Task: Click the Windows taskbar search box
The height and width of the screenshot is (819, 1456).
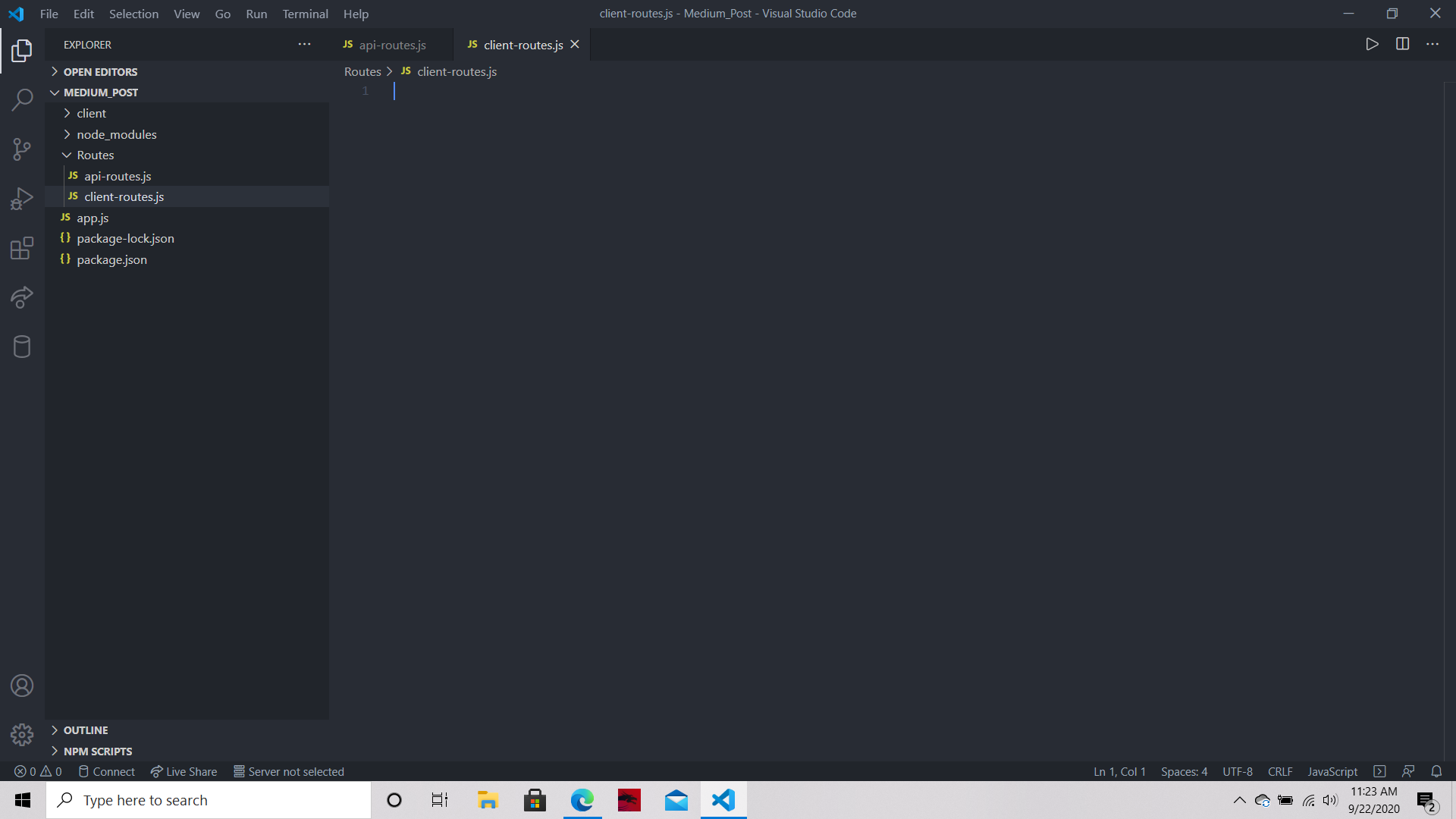Action: pyautogui.click(x=209, y=800)
